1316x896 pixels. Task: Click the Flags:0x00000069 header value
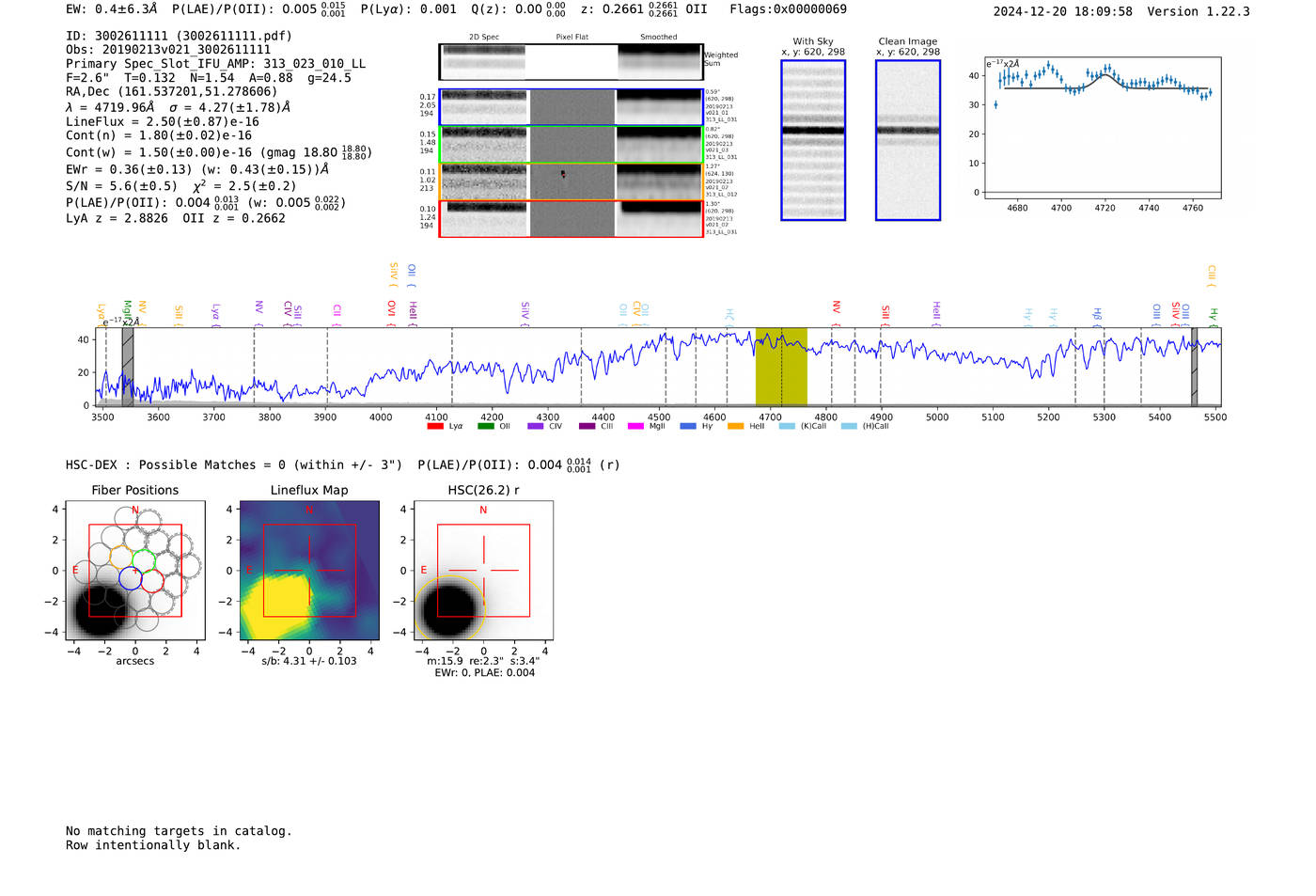pyautogui.click(x=788, y=9)
